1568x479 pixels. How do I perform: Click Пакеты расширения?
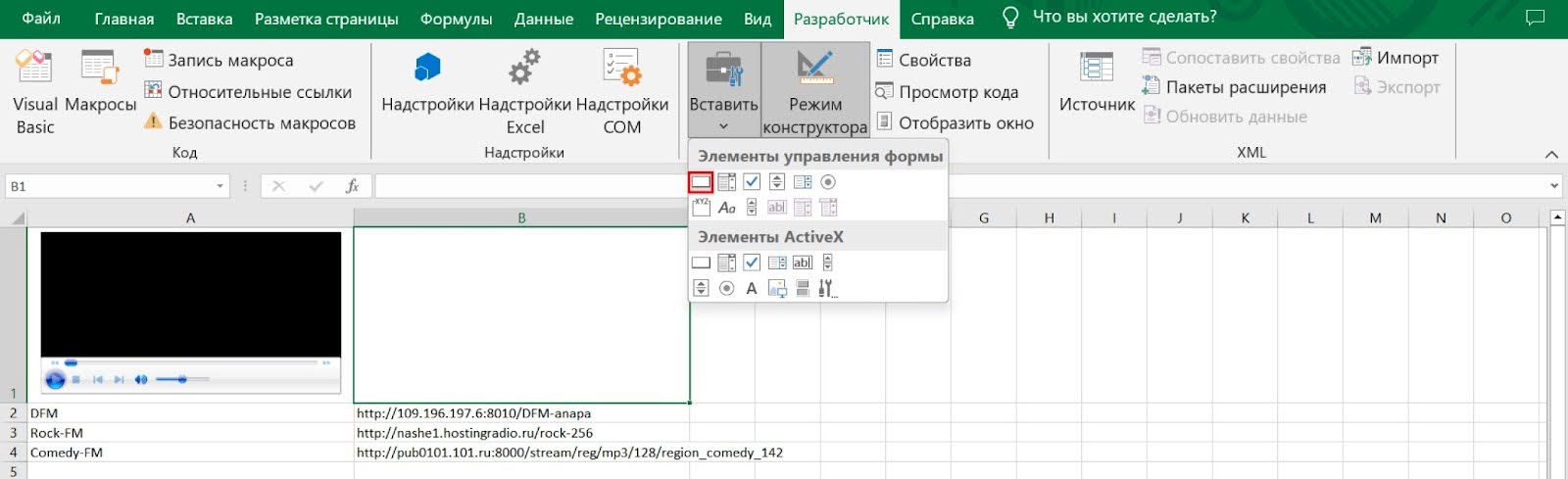(1235, 87)
